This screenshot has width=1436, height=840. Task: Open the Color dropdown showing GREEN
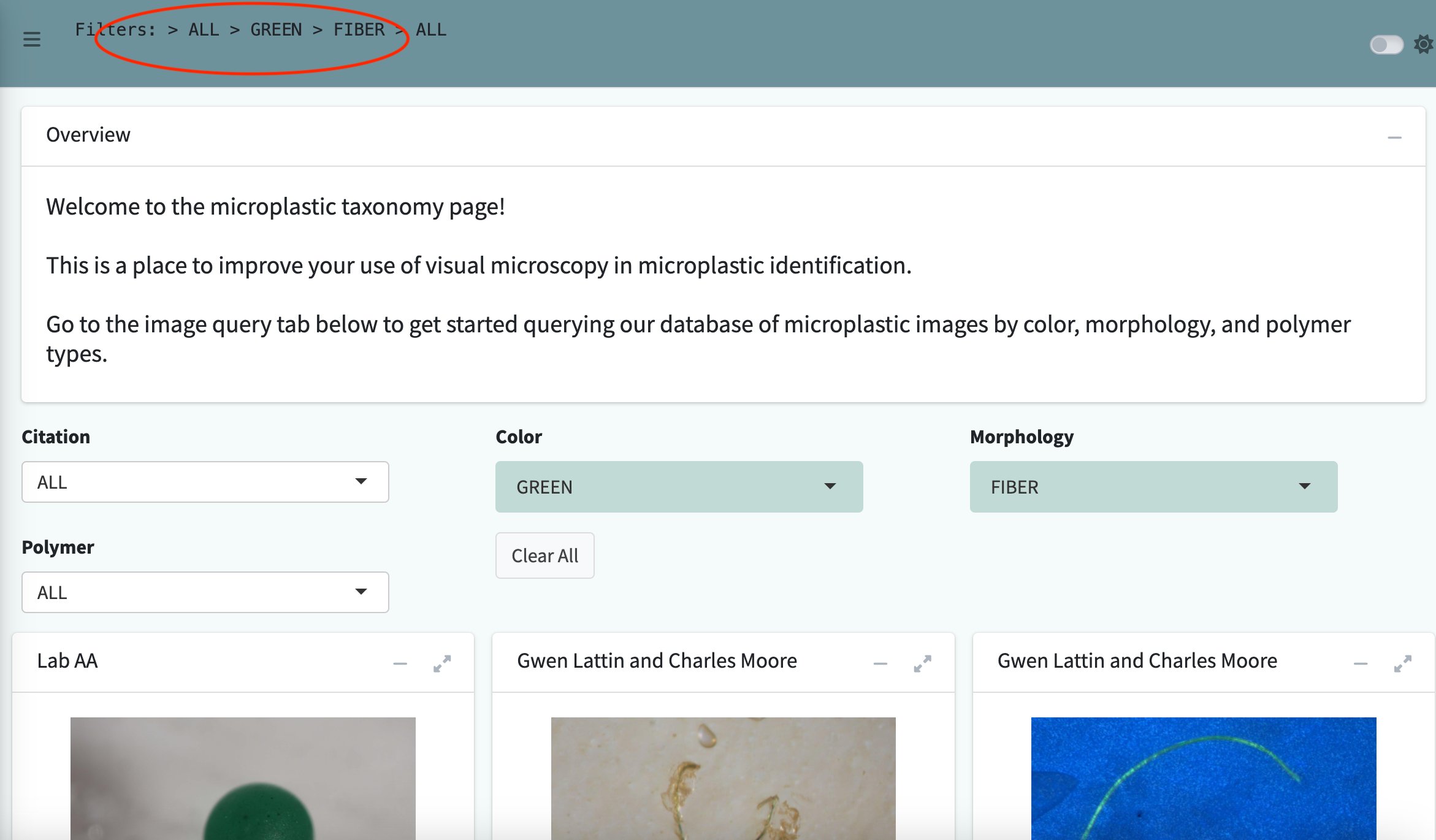679,487
